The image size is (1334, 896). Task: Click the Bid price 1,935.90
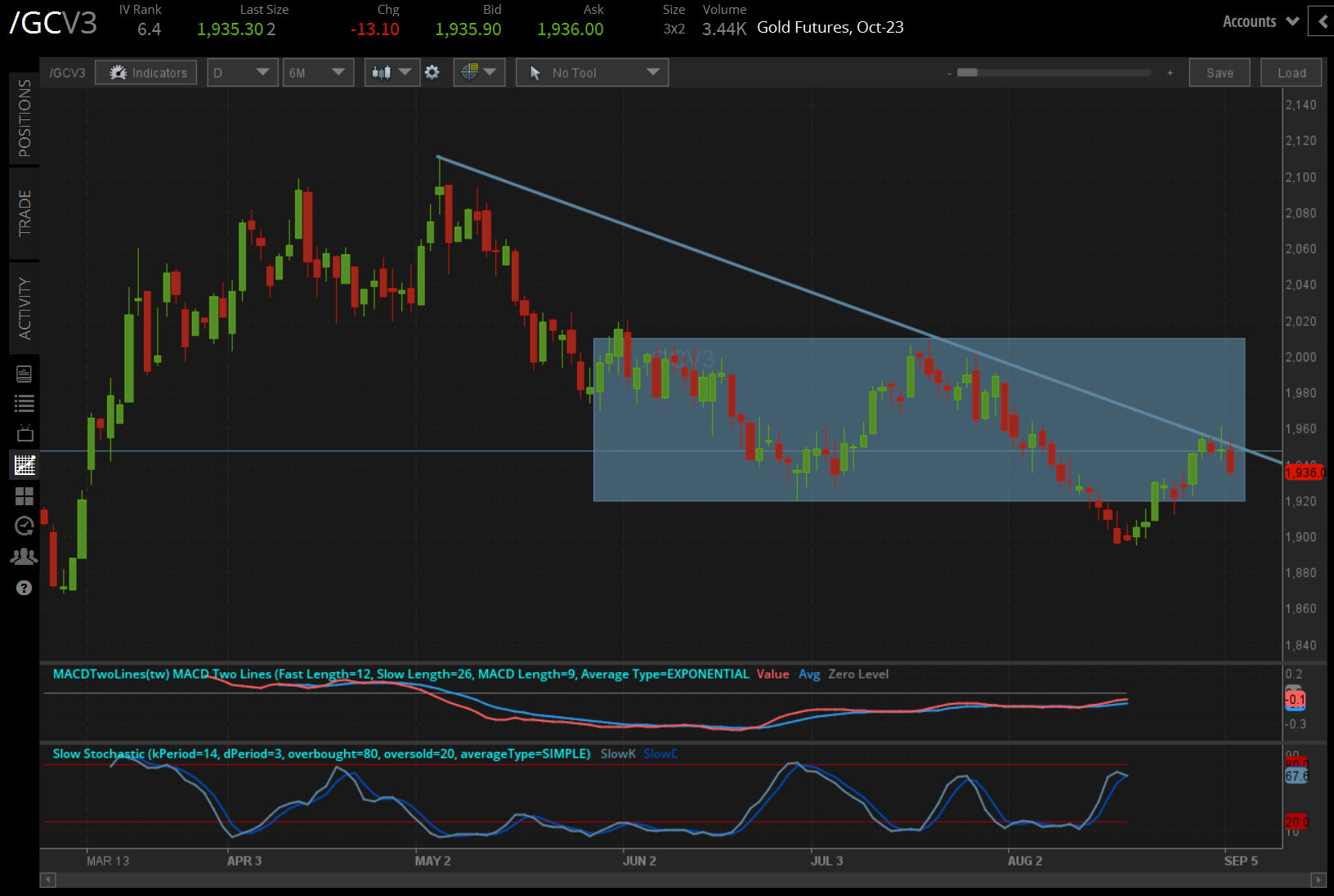tap(468, 29)
